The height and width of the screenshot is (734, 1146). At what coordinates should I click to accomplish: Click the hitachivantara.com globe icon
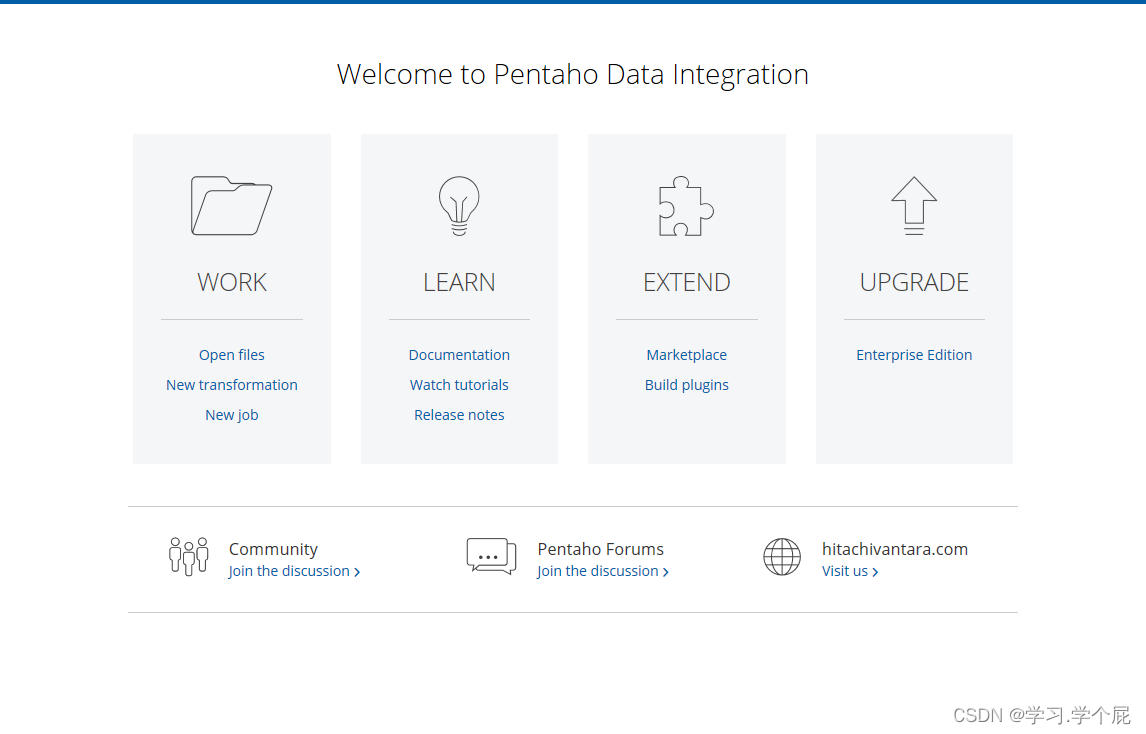tap(782, 556)
